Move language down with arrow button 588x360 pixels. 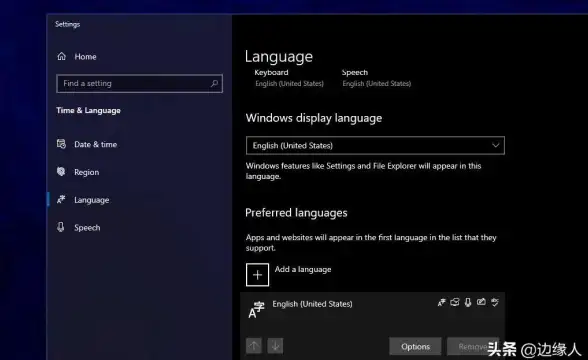275,346
